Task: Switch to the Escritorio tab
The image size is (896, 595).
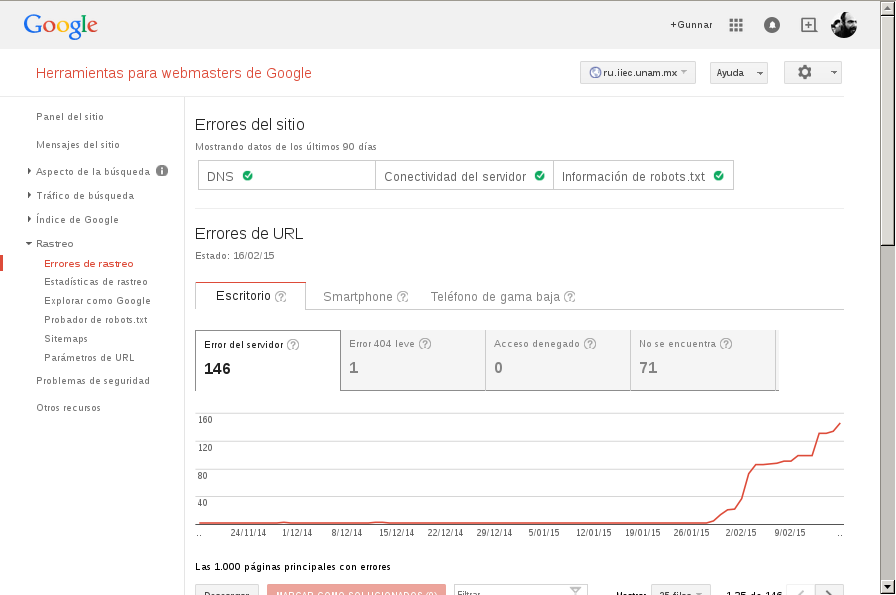Action: coord(250,296)
